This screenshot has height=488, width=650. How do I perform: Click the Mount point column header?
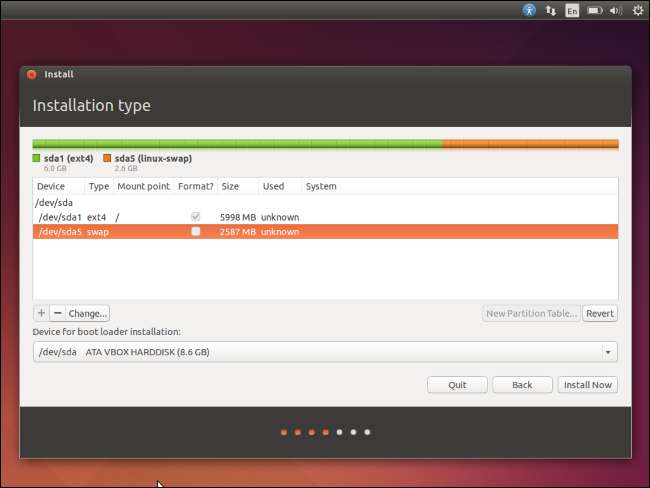(143, 187)
